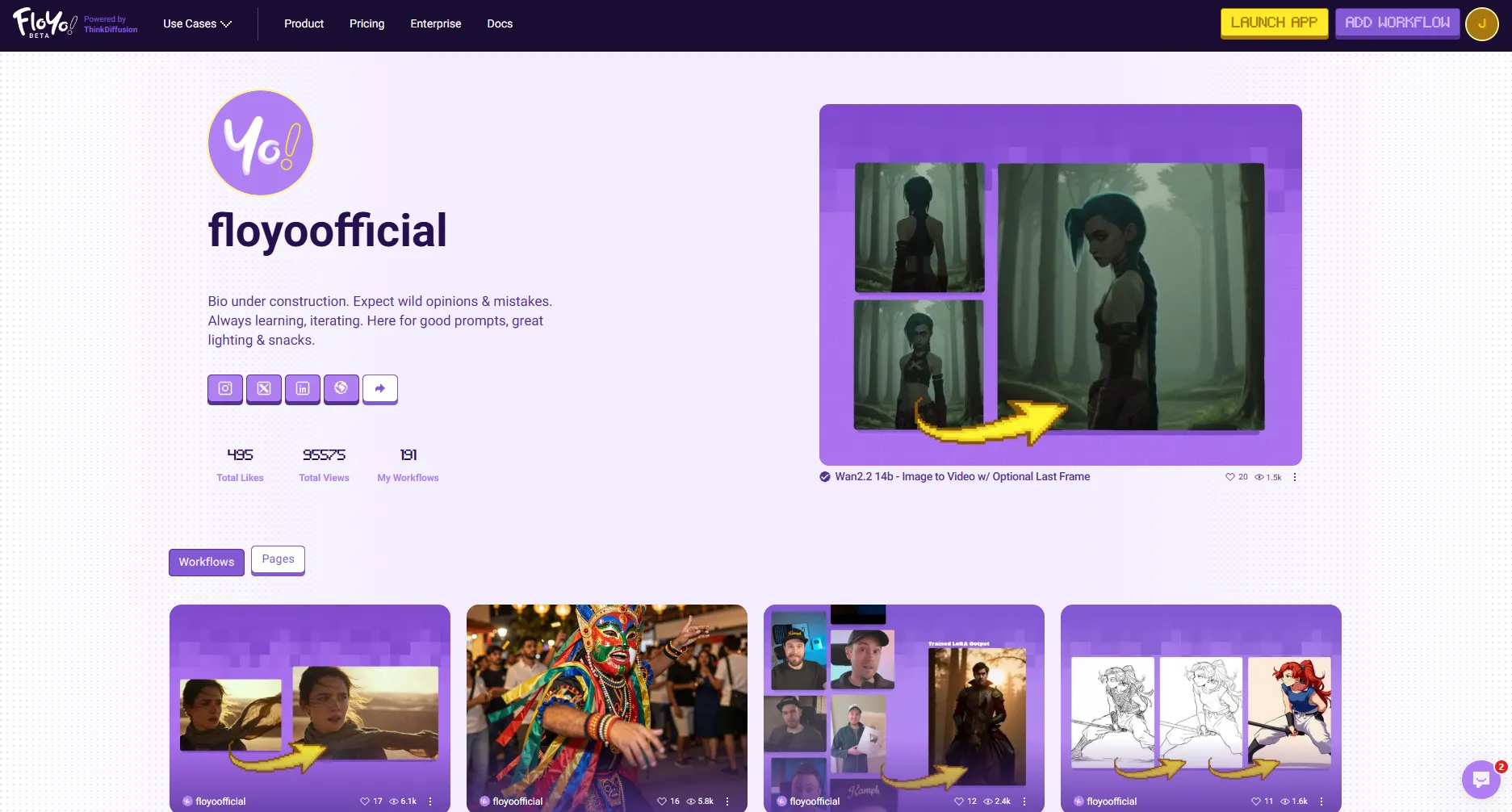Click floyoofficial author name on the 16-likes card
The image size is (1512, 812).
pos(517,802)
